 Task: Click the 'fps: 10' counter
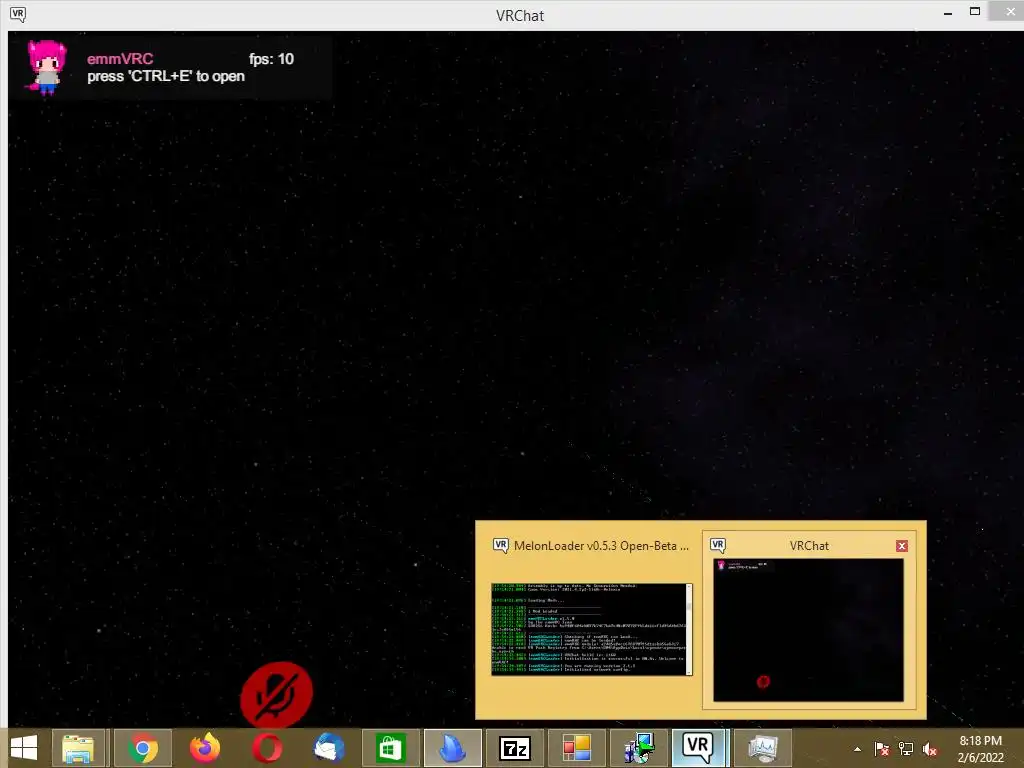(272, 59)
